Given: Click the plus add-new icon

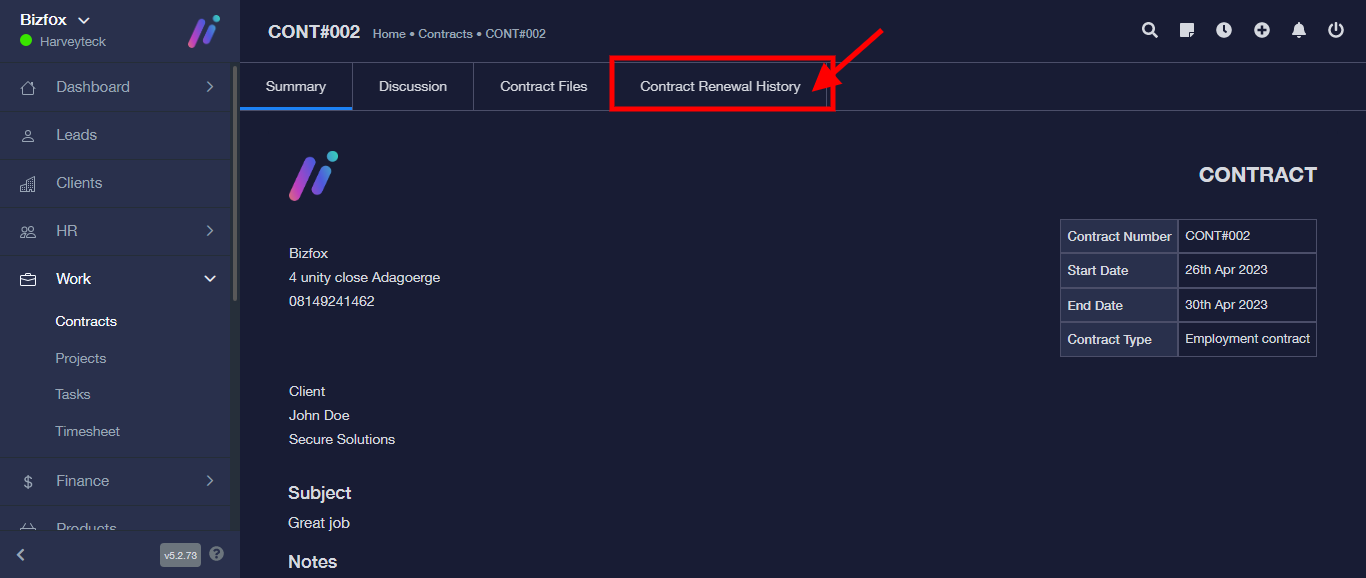Looking at the screenshot, I should coord(1262,31).
